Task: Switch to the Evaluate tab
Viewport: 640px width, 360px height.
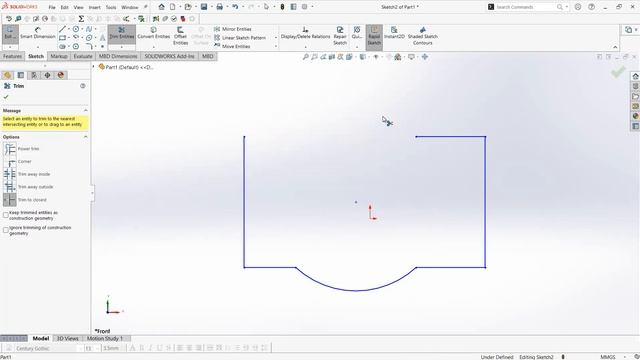Action: (83, 56)
